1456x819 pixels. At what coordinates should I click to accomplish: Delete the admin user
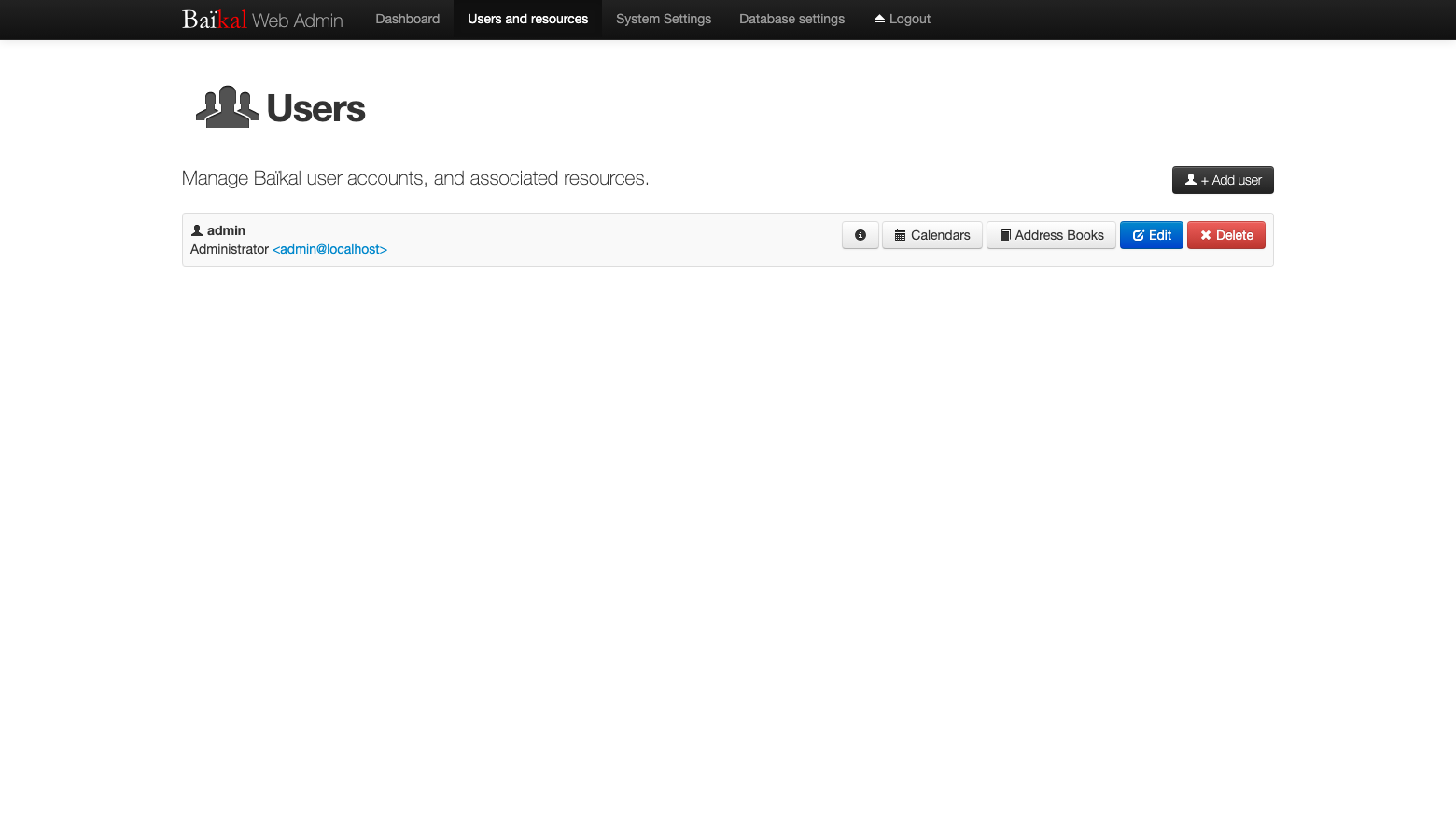click(1225, 235)
